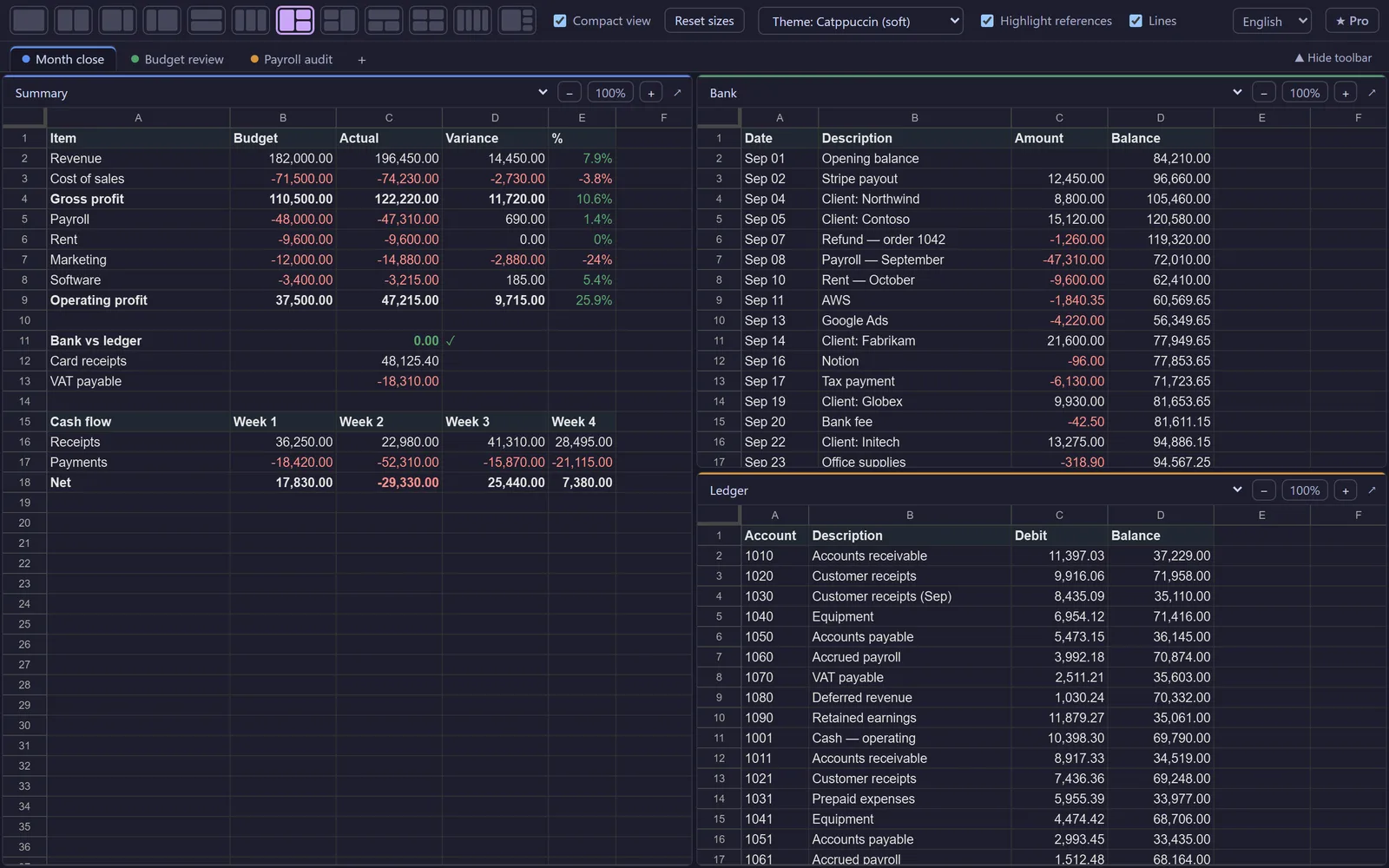Reset Summary pane zoom at 100%

pos(610,93)
